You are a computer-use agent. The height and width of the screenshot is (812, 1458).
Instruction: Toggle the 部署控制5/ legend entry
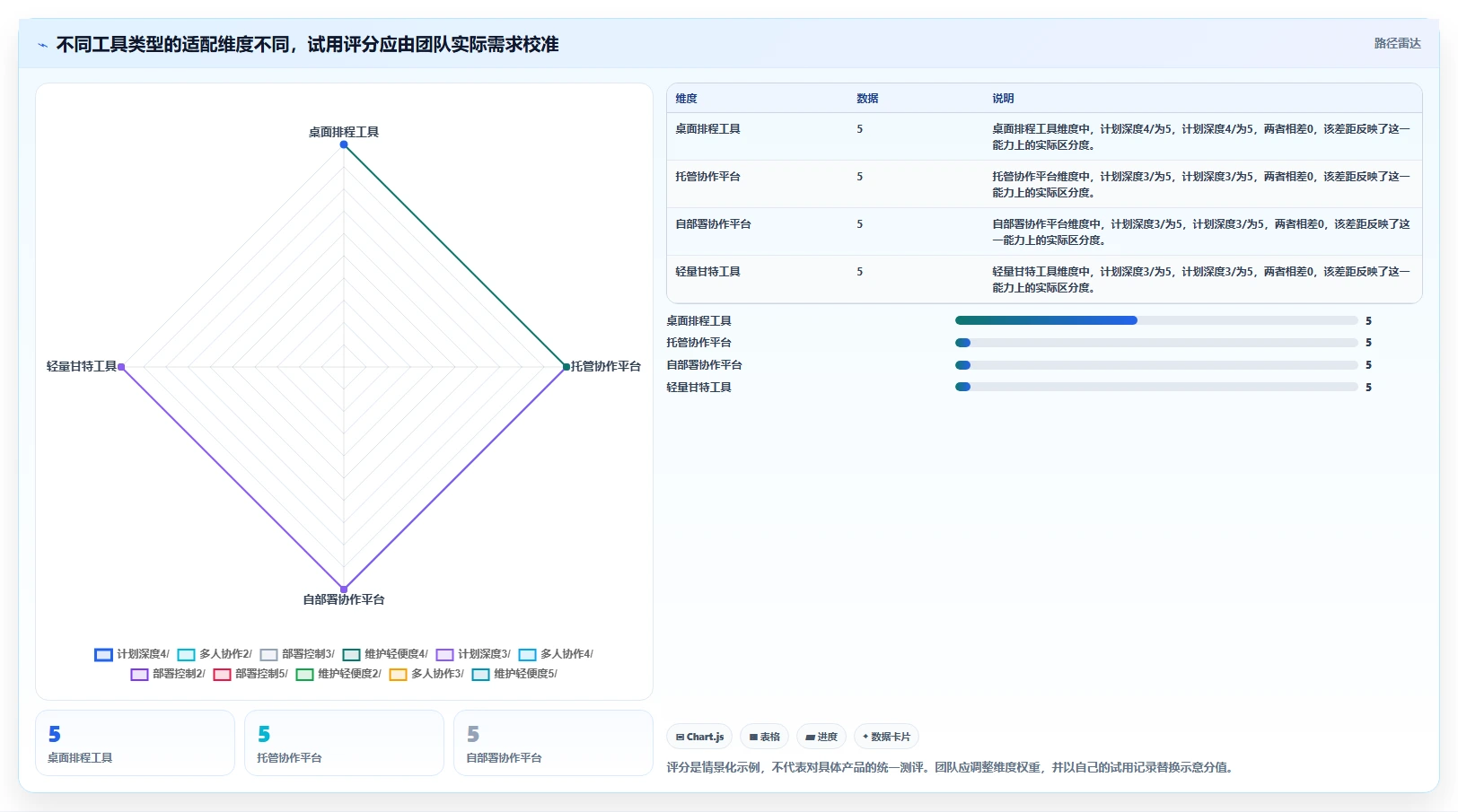point(250,674)
